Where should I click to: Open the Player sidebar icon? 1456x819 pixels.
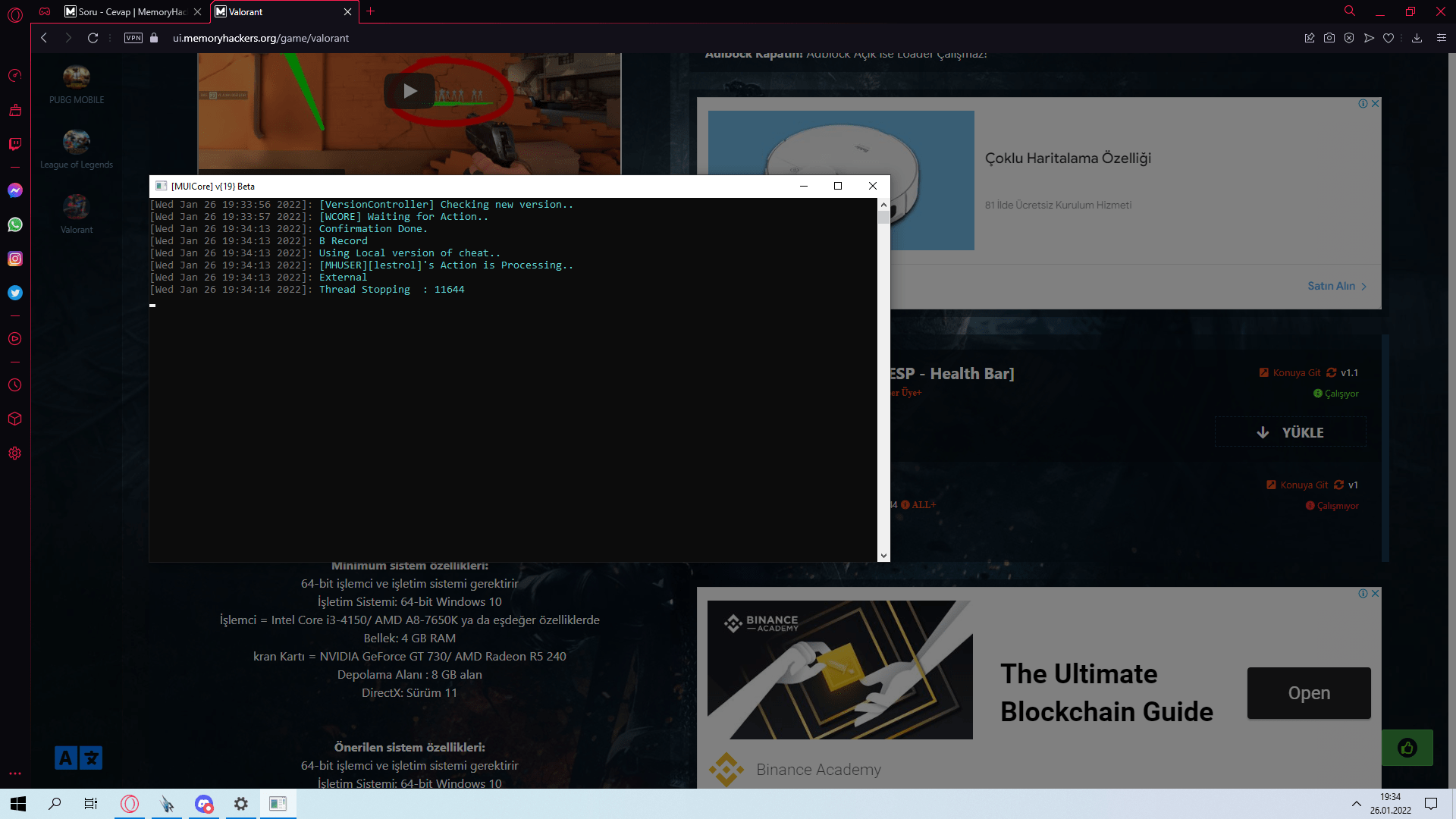click(15, 339)
